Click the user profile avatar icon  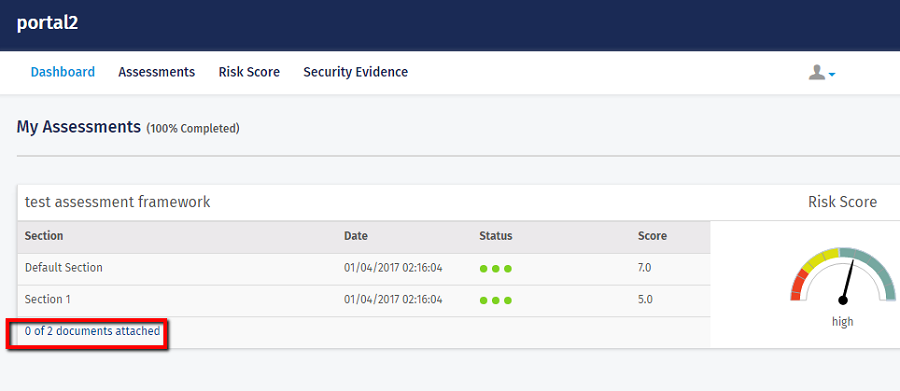pos(817,72)
